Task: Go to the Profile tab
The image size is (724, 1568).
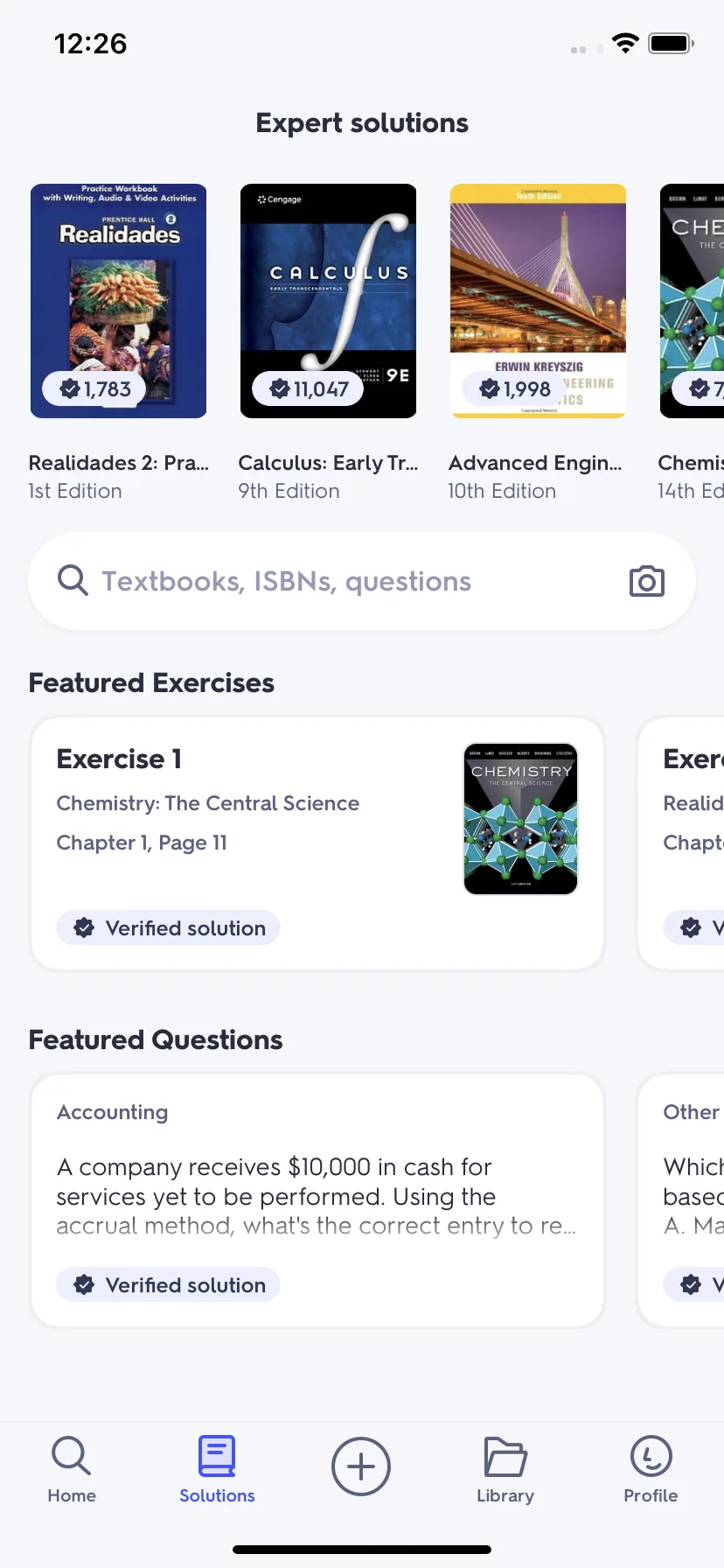Action: [651, 1470]
